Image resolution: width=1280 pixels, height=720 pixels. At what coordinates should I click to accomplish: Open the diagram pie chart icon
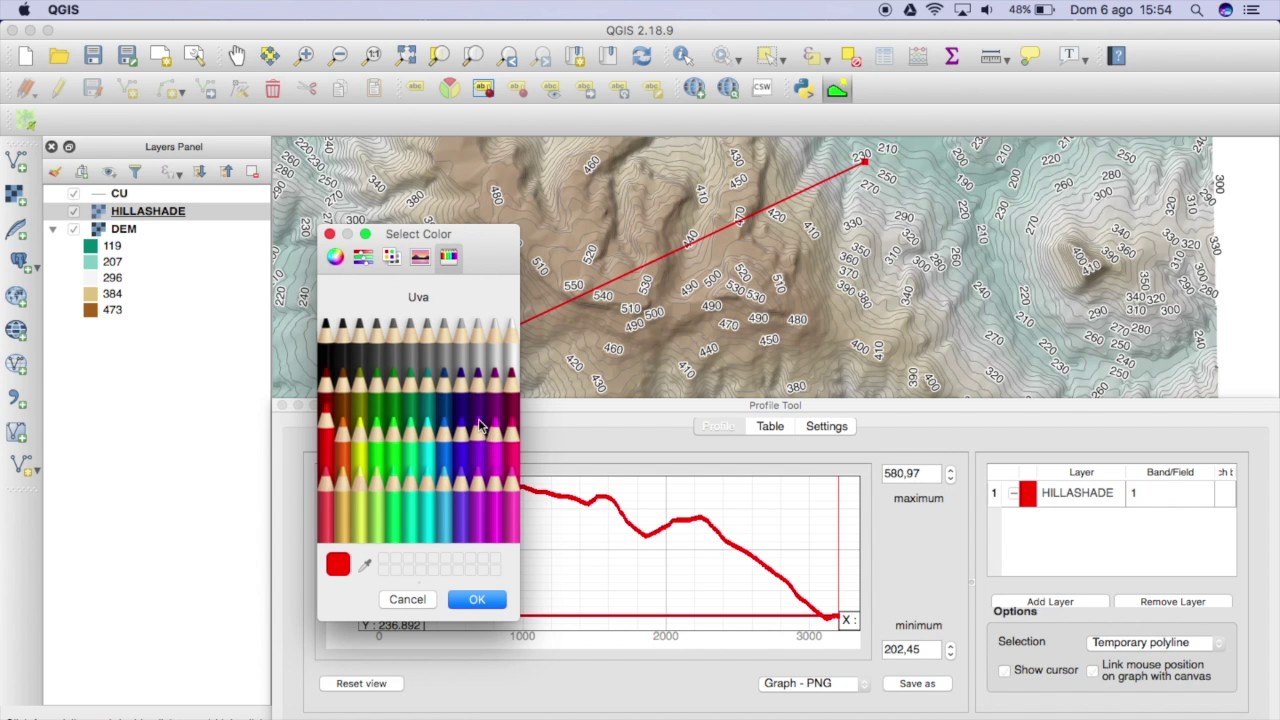pyautogui.click(x=450, y=89)
